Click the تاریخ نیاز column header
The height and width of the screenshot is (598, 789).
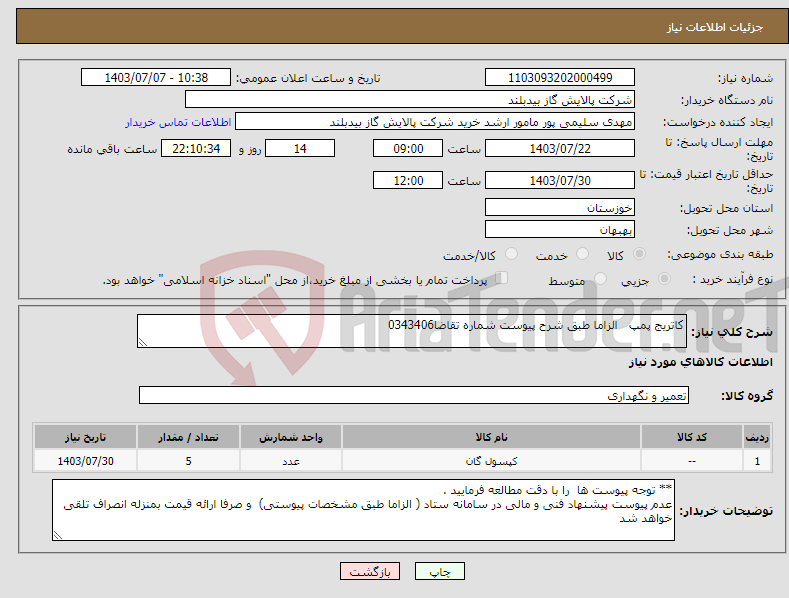(x=86, y=437)
